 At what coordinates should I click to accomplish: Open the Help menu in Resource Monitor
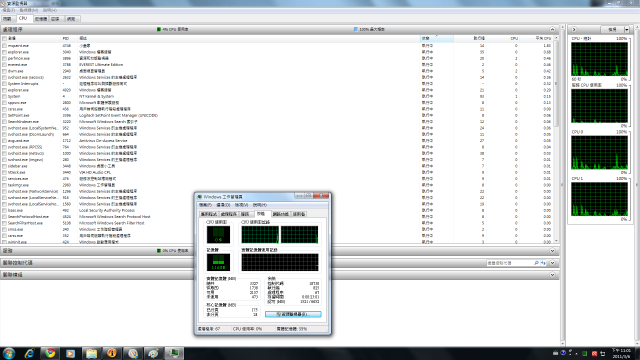tap(50, 10)
